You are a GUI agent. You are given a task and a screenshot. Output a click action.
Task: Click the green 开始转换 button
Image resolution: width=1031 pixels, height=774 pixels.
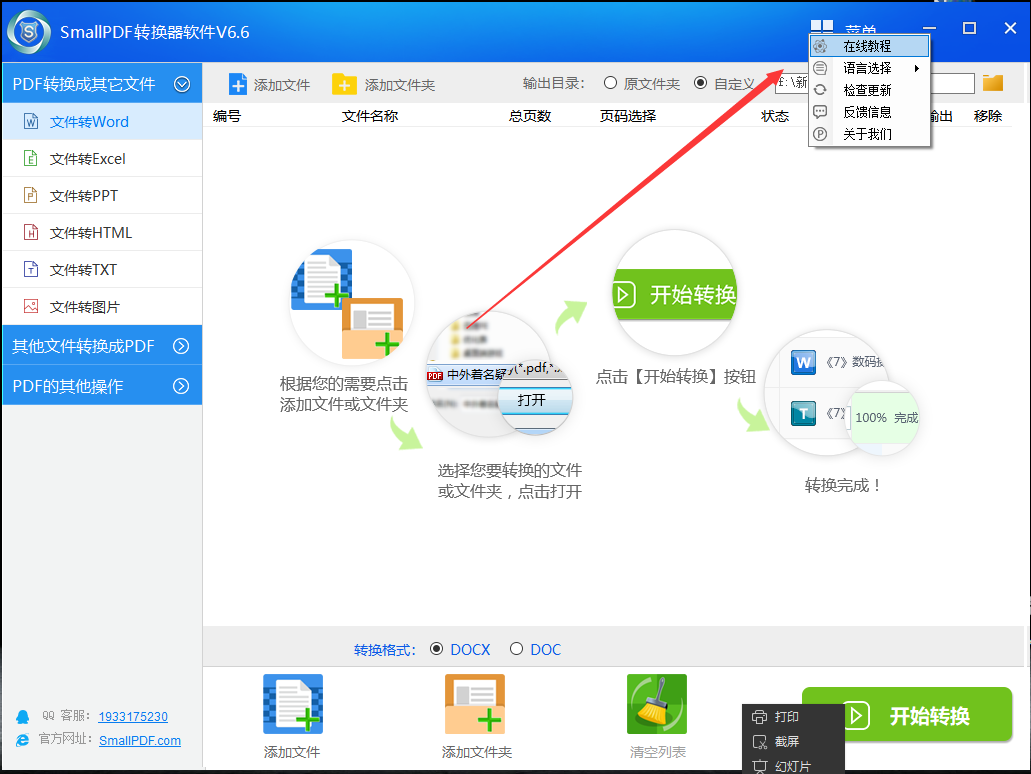click(907, 715)
